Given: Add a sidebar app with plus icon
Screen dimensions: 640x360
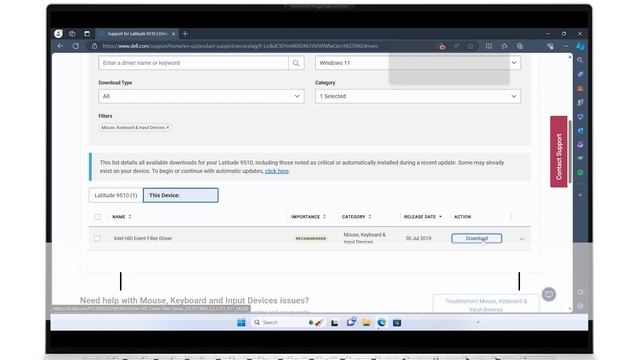Looking at the screenshot, I should pyautogui.click(x=580, y=195).
